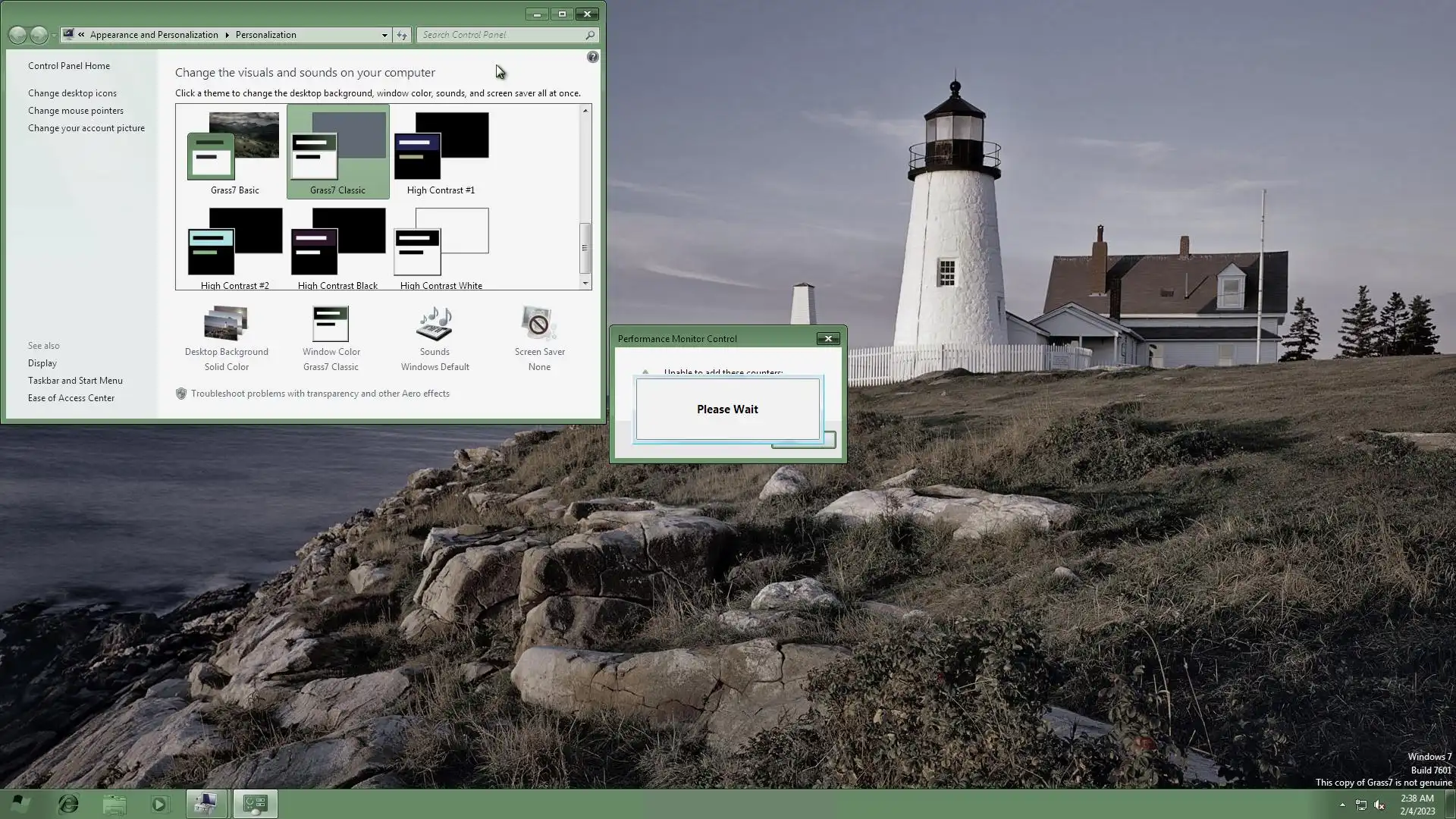This screenshot has height=819, width=1456.
Task: Go to Appearance and Personalization breadcrumb
Action: point(154,35)
